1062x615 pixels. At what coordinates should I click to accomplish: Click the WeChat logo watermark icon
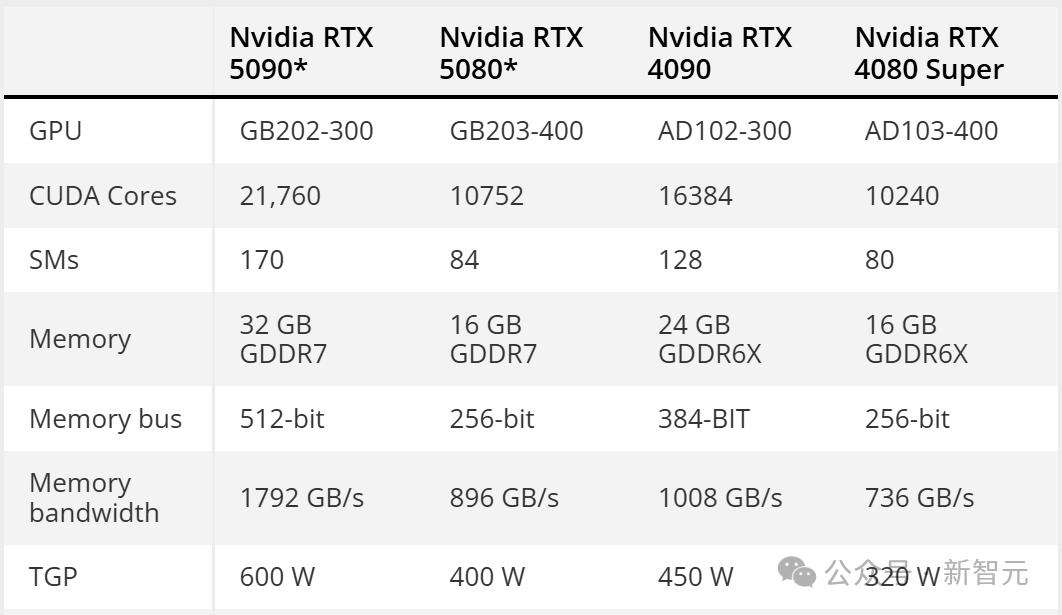pyautogui.click(x=797, y=573)
